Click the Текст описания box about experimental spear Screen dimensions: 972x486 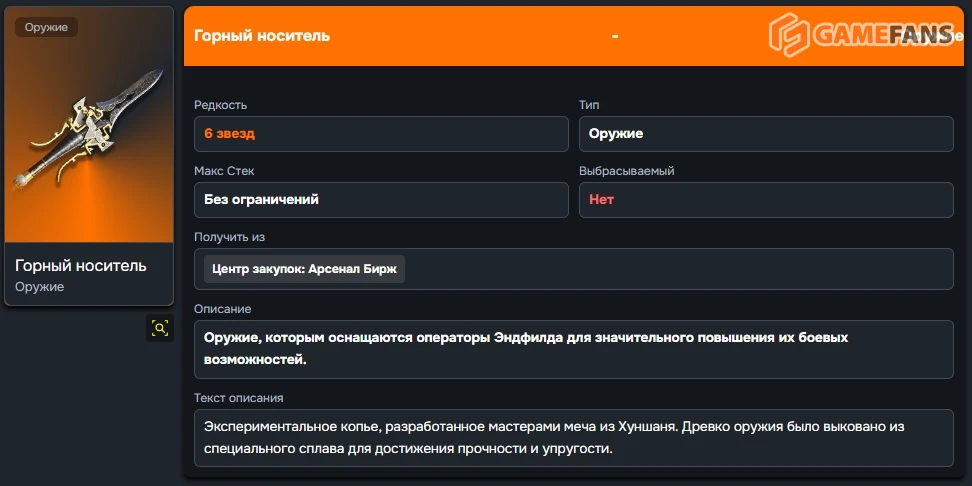(573, 437)
